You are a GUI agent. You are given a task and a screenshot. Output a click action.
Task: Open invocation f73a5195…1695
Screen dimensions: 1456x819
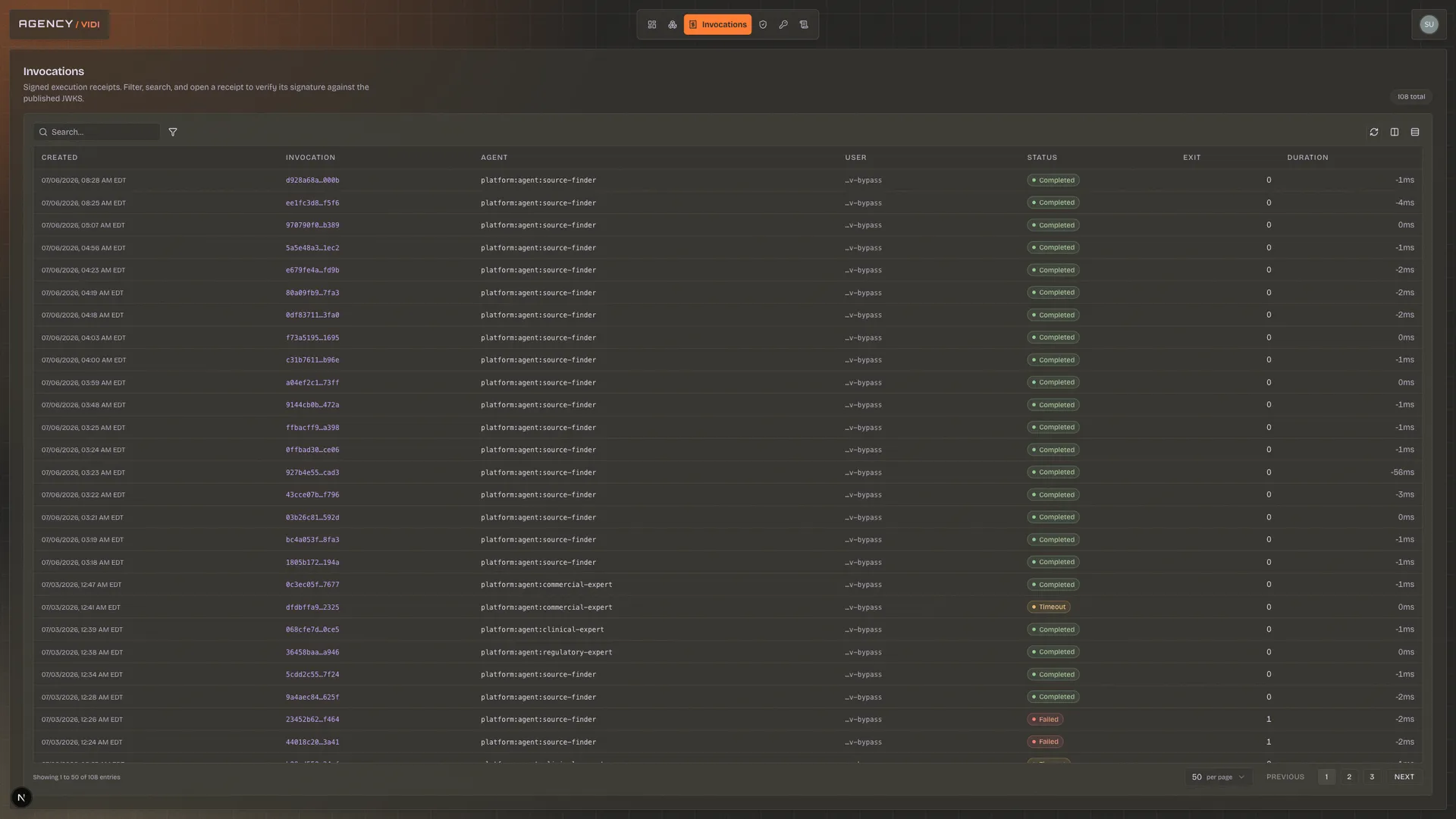pos(312,338)
